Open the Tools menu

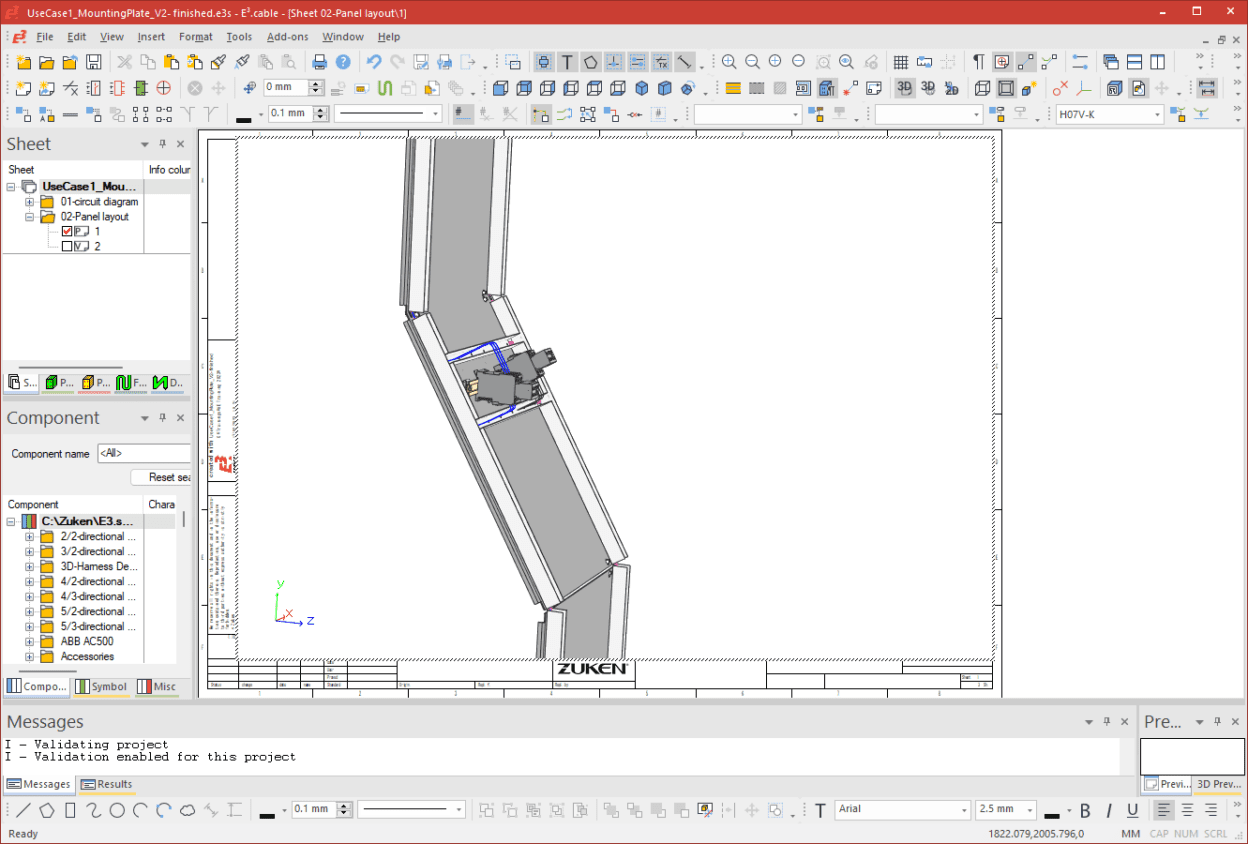click(239, 37)
